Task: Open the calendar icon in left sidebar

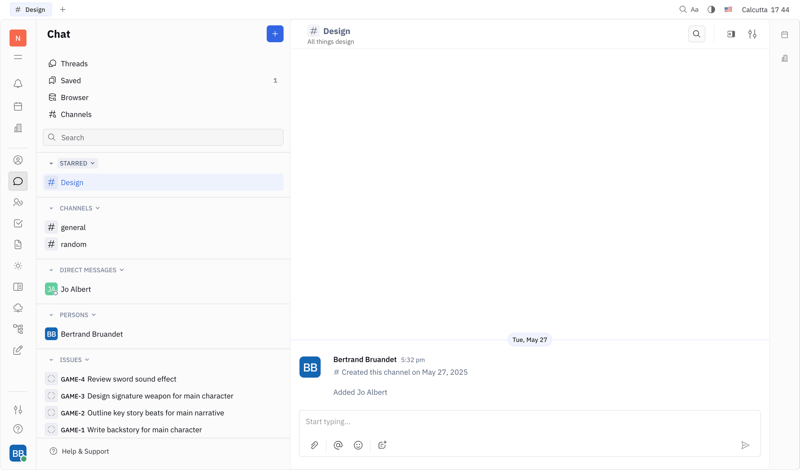Action: pyautogui.click(x=18, y=106)
